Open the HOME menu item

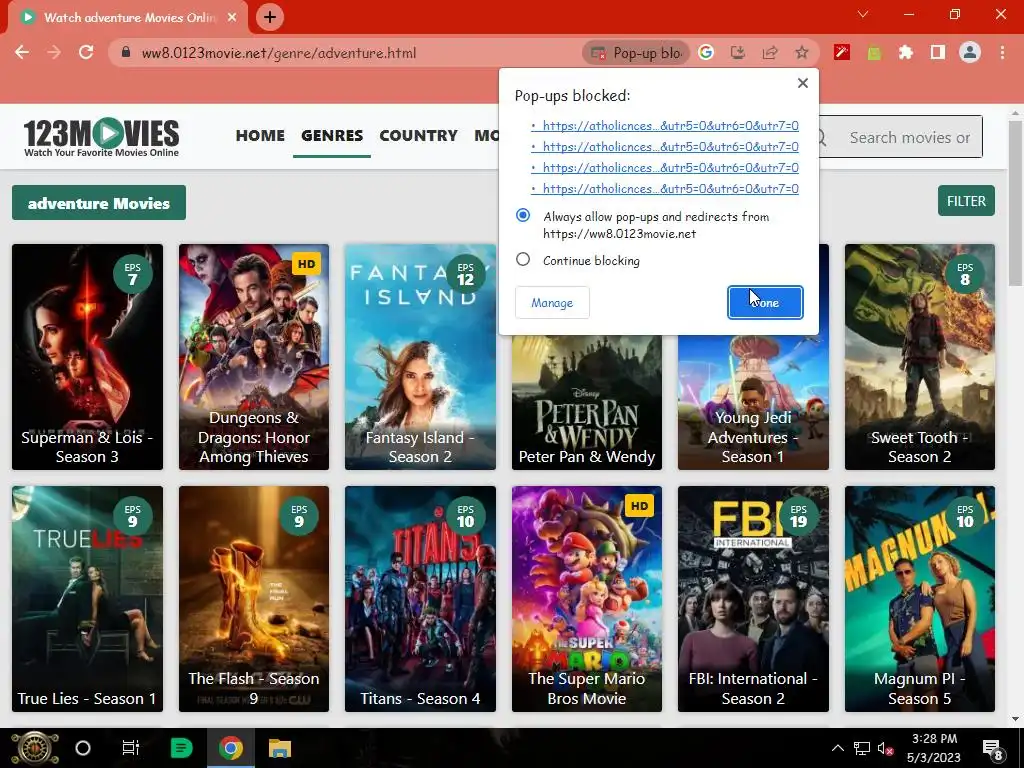coord(260,135)
